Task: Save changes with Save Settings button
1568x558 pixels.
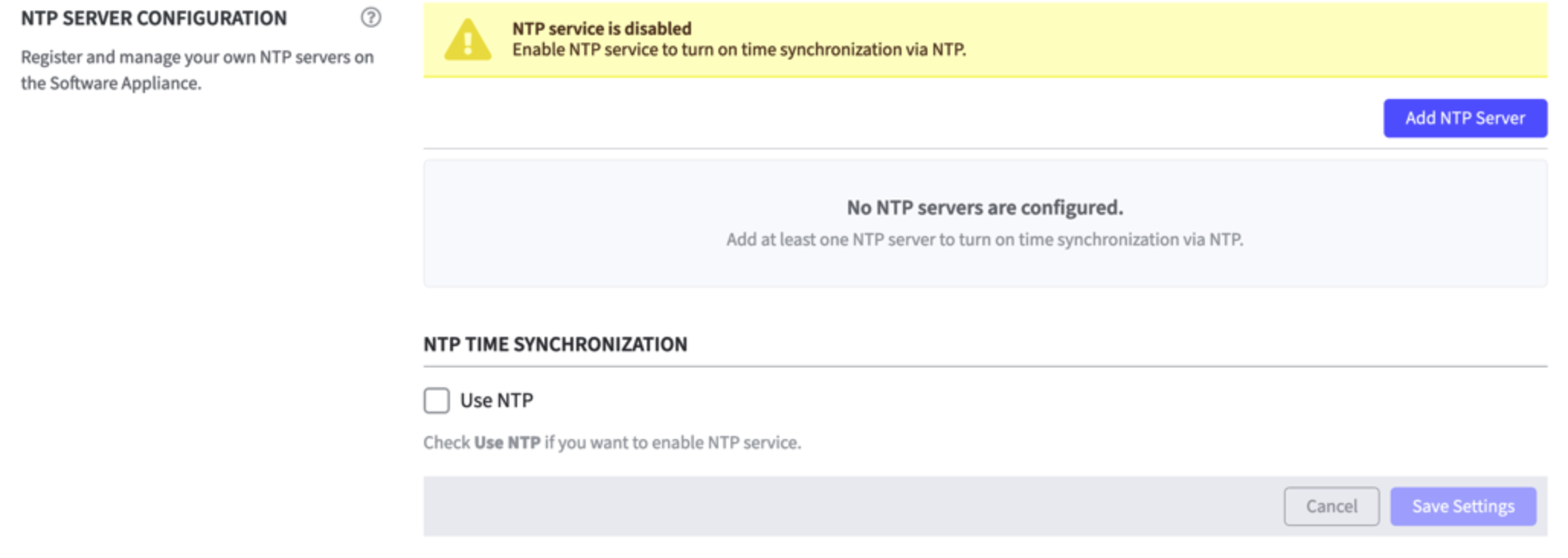Action: click(1462, 506)
